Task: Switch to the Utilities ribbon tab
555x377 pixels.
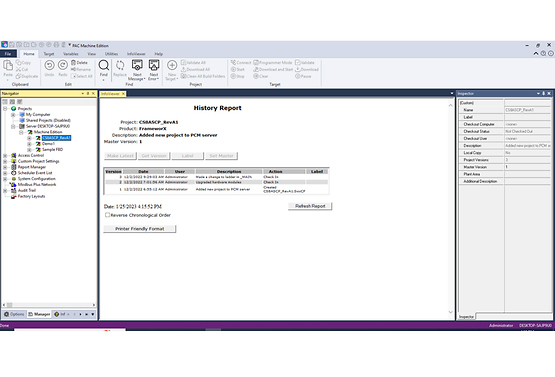Action: click(x=111, y=54)
